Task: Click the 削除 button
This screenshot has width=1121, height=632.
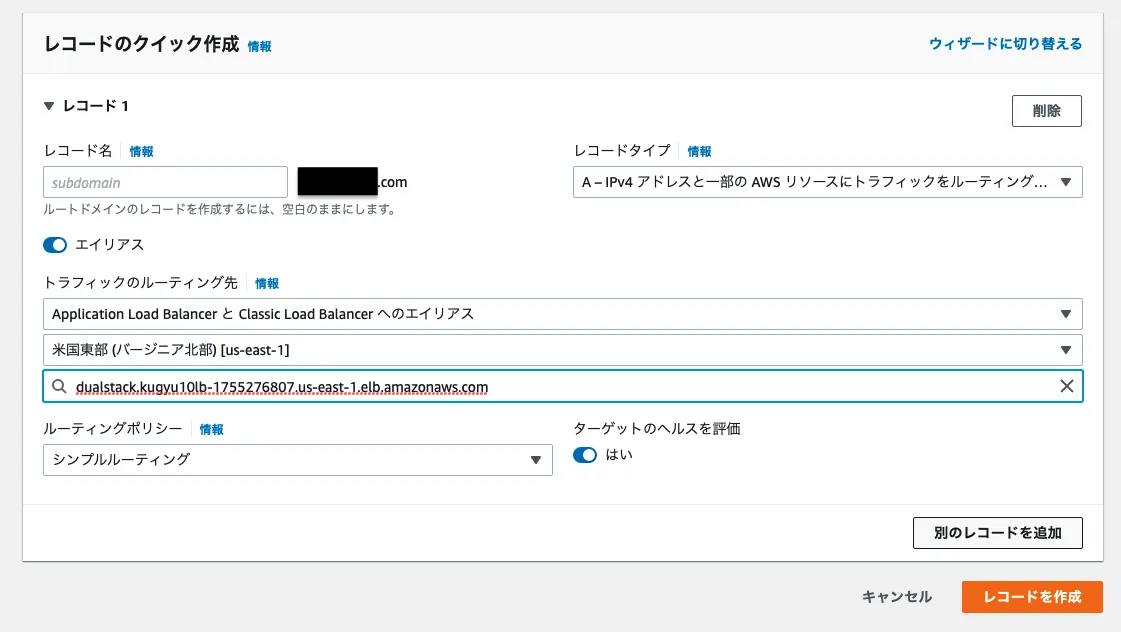Action: [1047, 111]
